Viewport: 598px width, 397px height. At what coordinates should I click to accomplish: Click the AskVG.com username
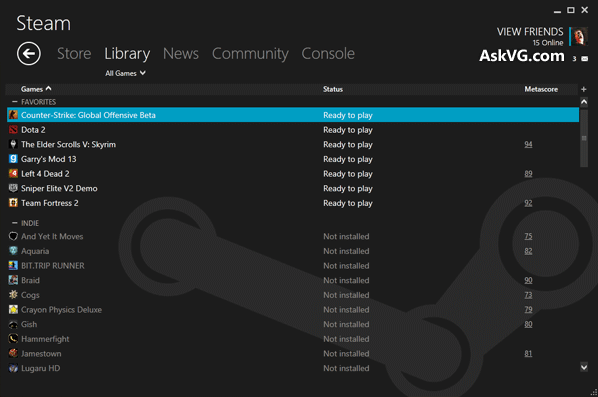tap(522, 56)
